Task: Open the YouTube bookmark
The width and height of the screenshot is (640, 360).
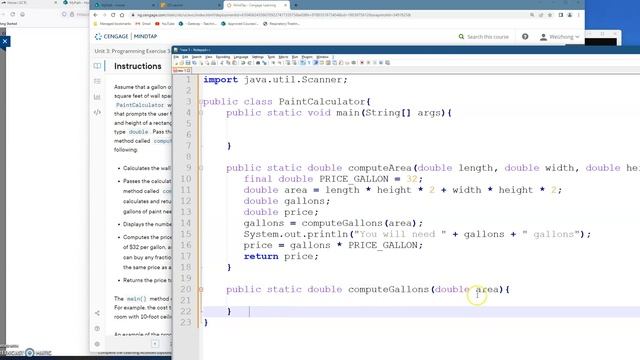Action: pos(164,24)
